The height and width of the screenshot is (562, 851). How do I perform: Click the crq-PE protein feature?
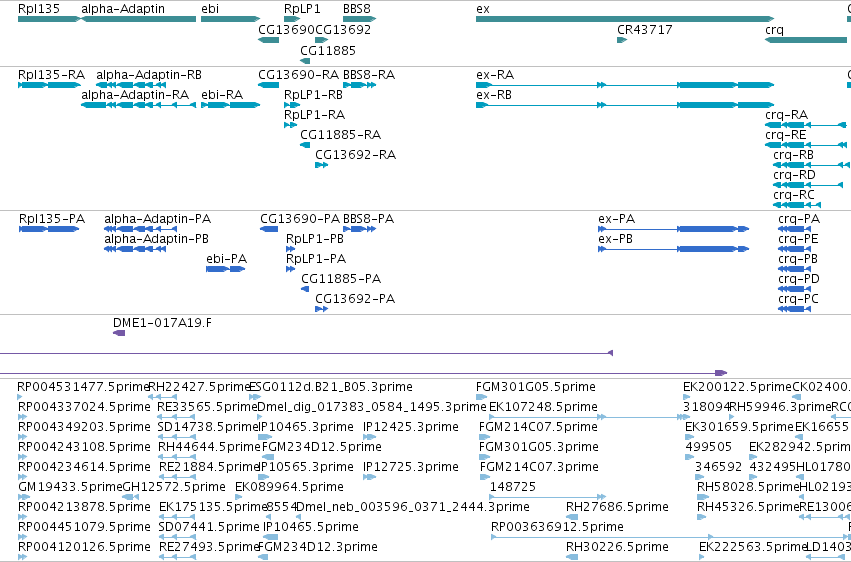794,249
